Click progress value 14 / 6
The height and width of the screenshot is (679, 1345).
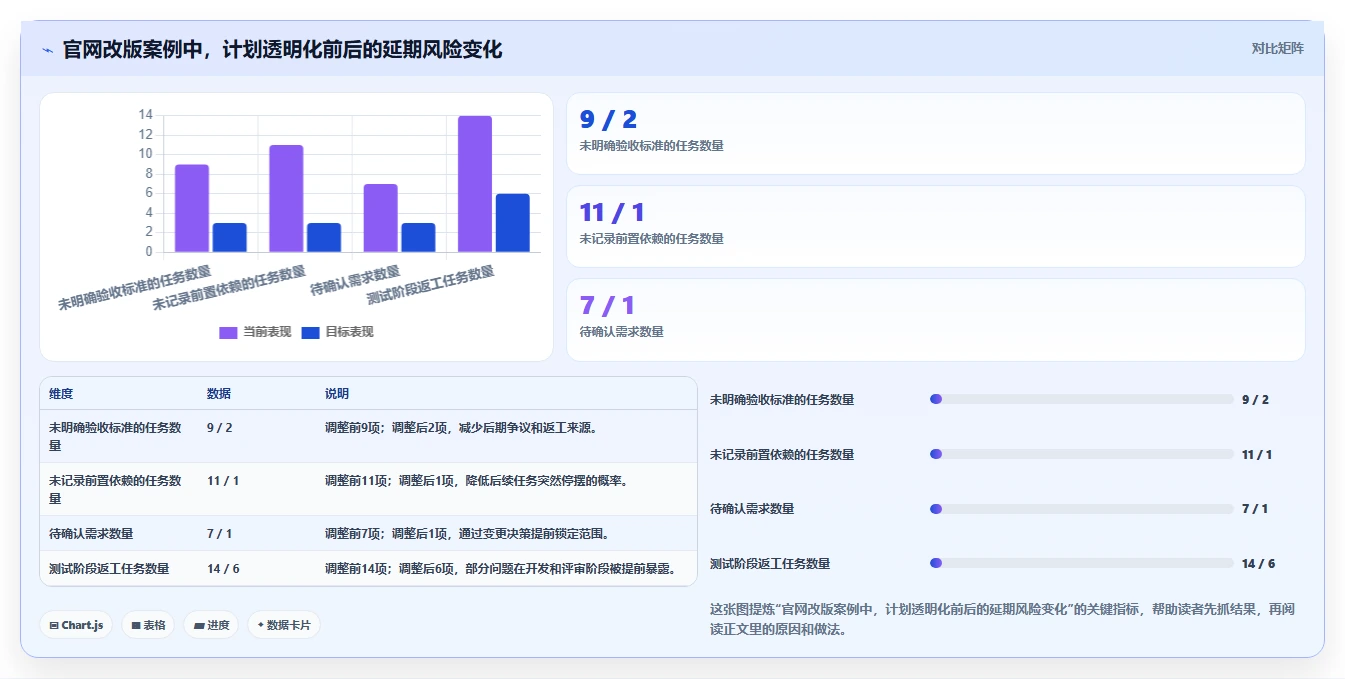pyautogui.click(x=1258, y=563)
